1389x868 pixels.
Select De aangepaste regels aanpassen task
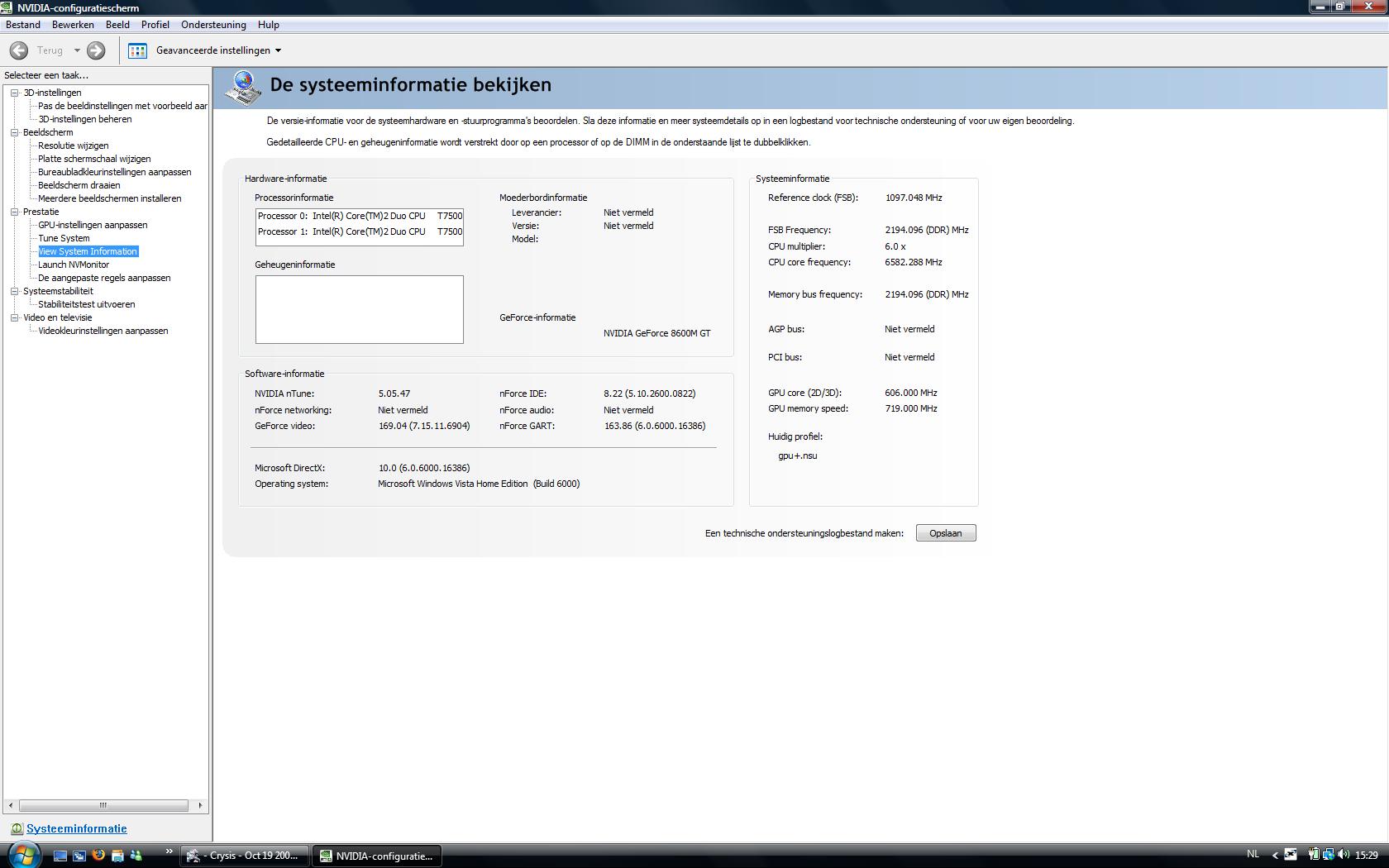(x=104, y=278)
